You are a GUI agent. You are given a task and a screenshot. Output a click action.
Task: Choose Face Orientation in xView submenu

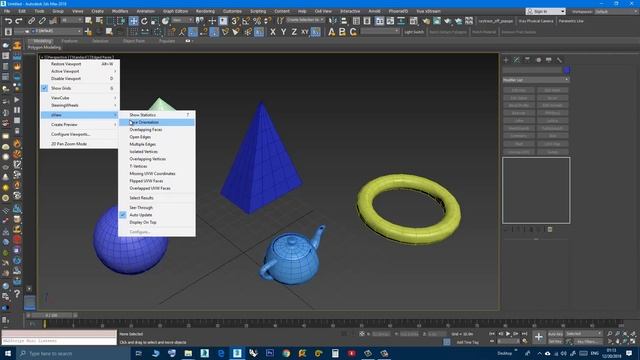tap(157, 122)
